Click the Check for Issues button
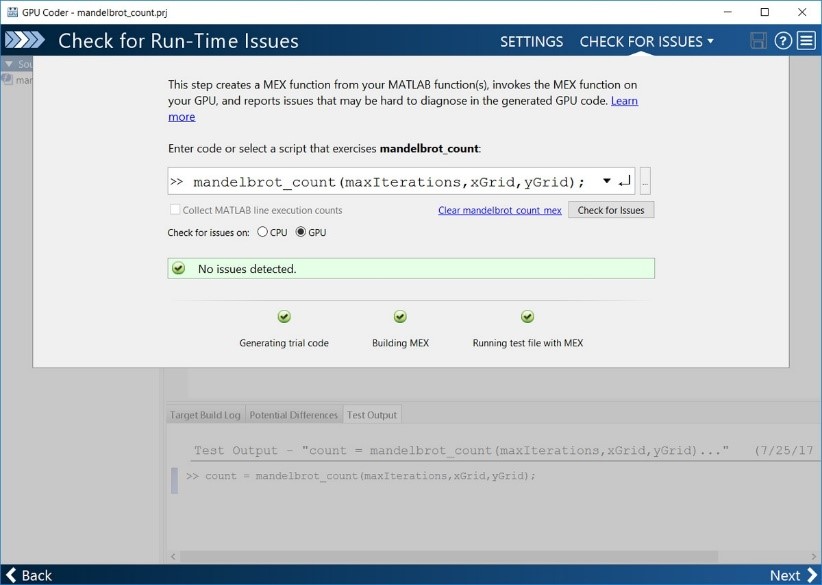The height and width of the screenshot is (585, 822). pyautogui.click(x=610, y=210)
